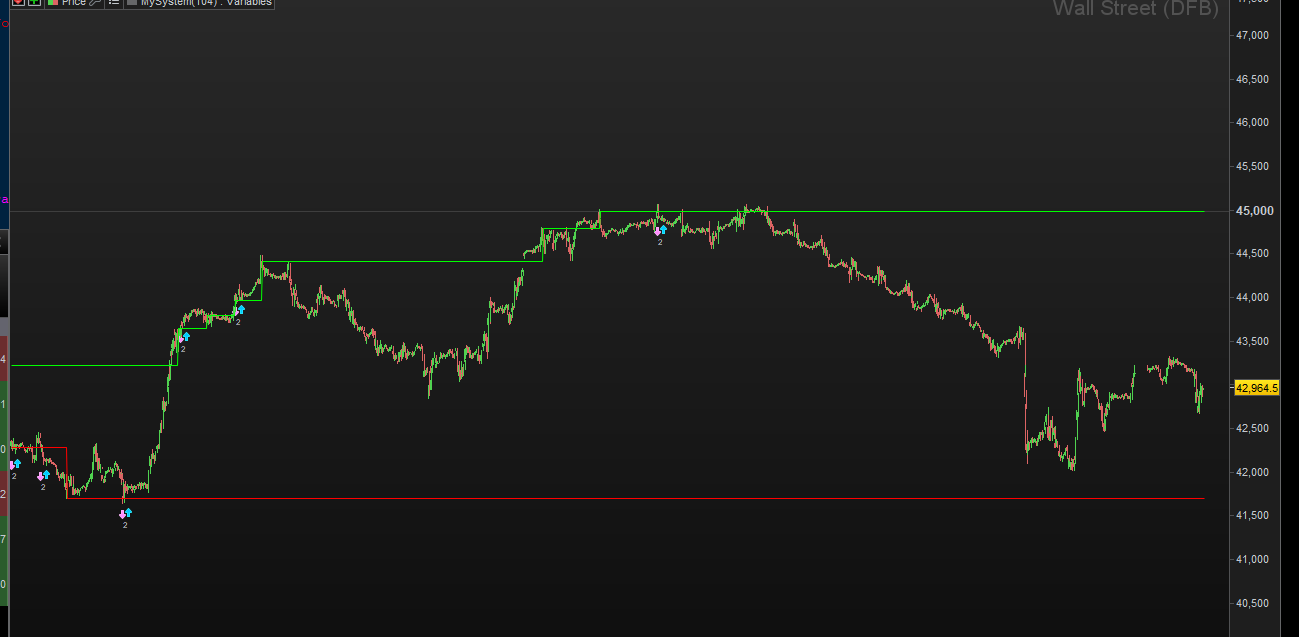Screen dimensions: 1299x637
Task: Click the yellow 42,964.5 current price tag
Action: pos(1258,387)
